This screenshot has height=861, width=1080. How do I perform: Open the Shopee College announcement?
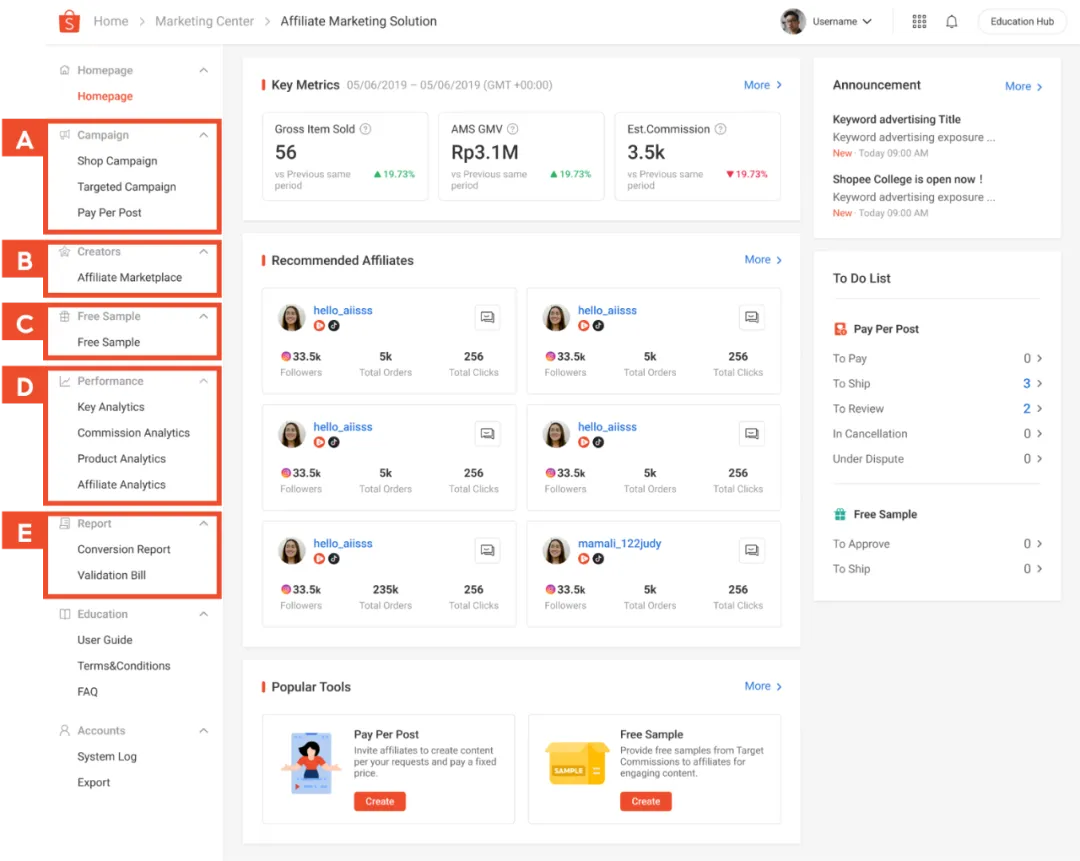pos(913,196)
